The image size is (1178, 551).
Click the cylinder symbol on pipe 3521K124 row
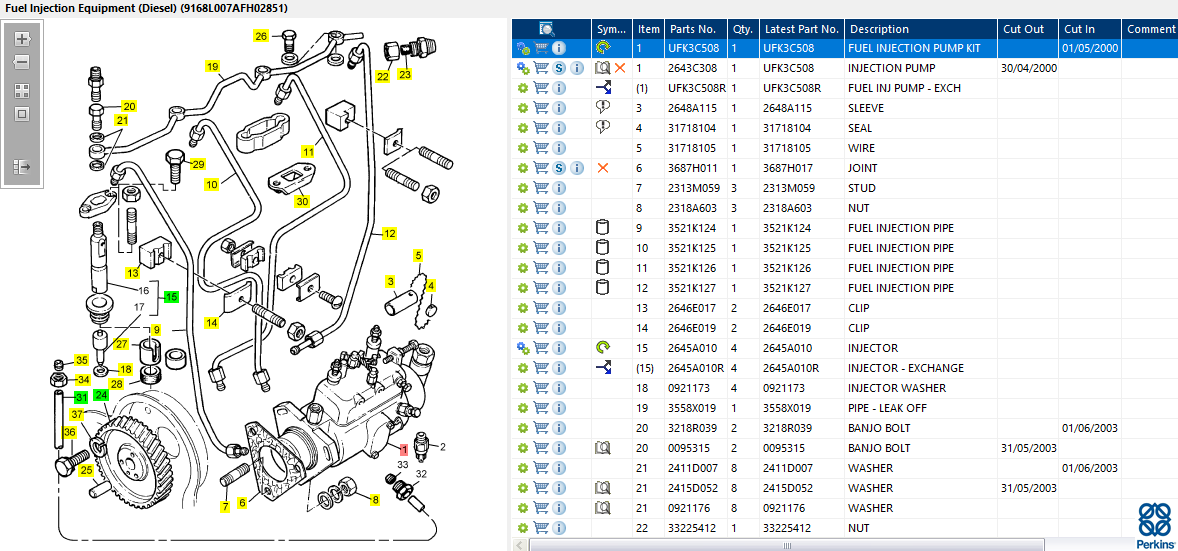602,228
